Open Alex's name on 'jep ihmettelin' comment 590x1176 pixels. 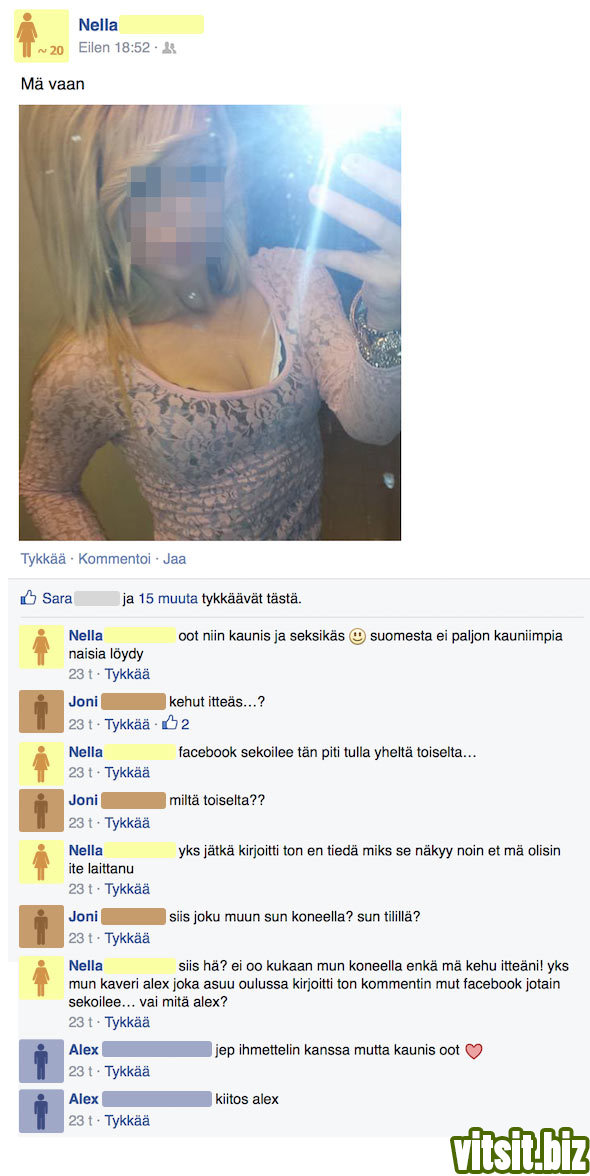[83, 1050]
